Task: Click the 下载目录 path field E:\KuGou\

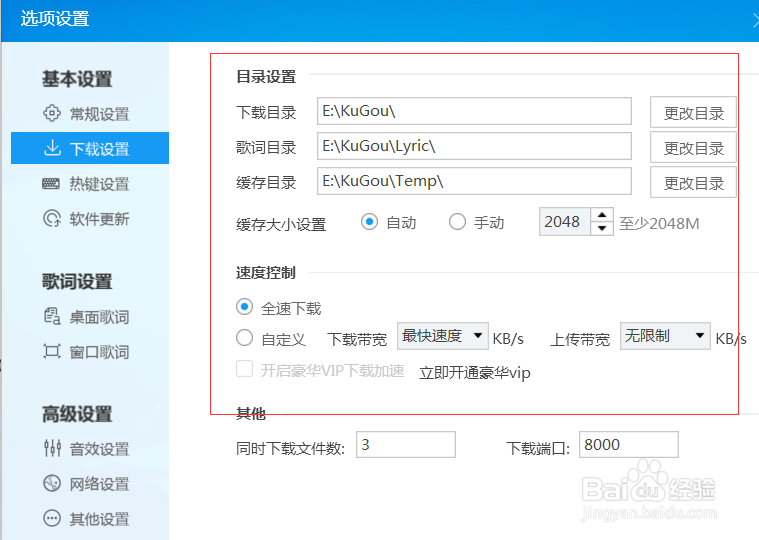Action: (x=474, y=111)
